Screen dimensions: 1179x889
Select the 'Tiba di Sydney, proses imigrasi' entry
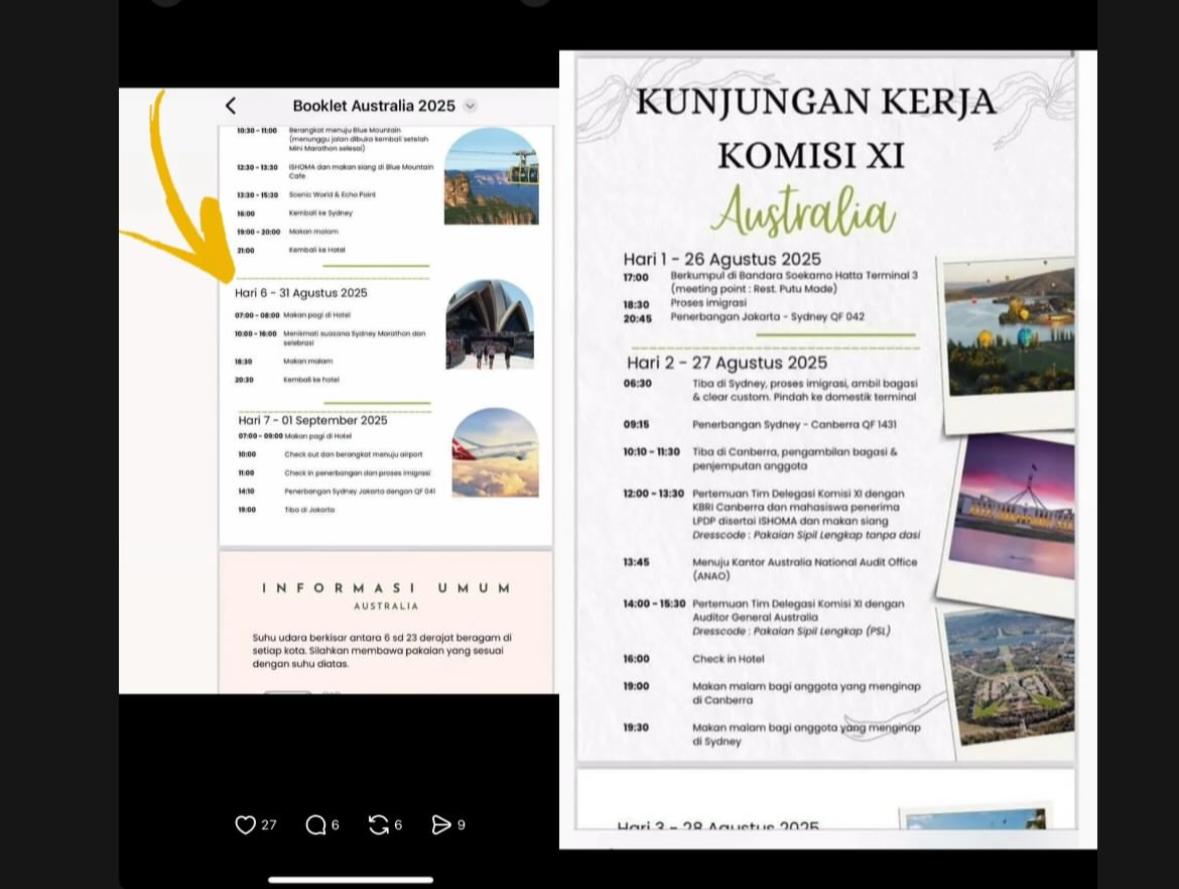click(805, 390)
